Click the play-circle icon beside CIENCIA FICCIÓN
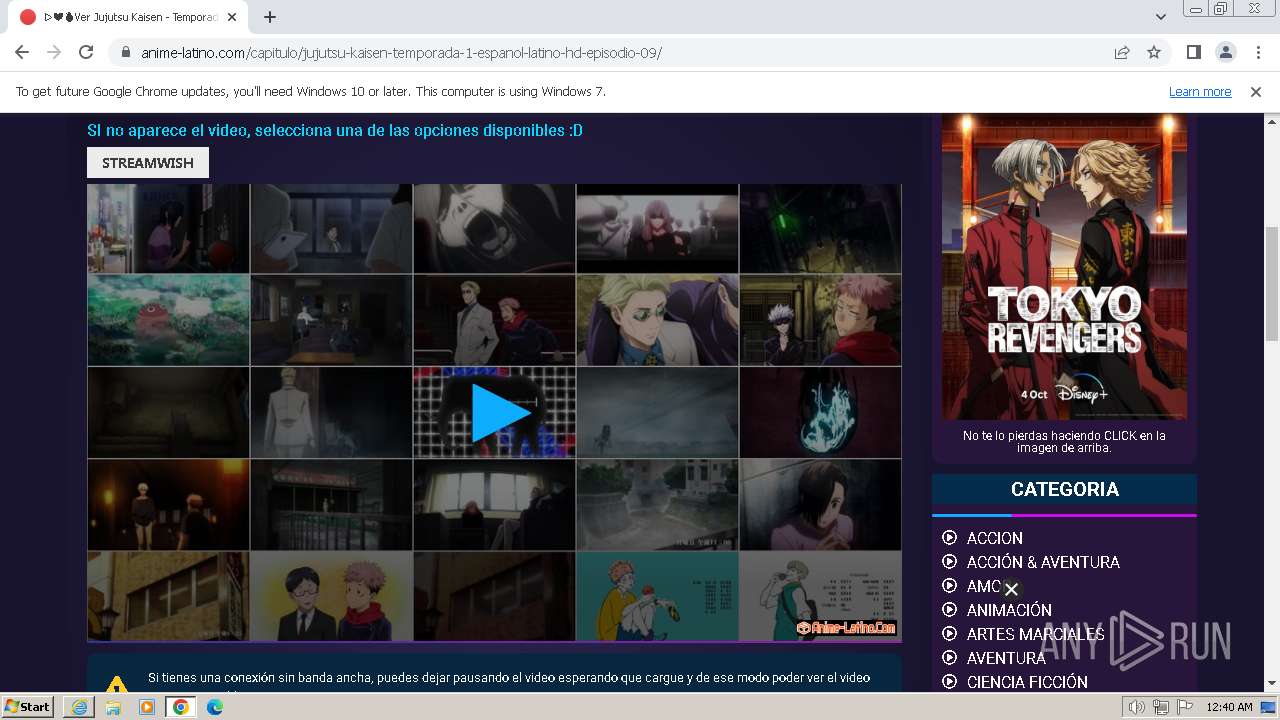This screenshot has height=720, width=1280. [x=950, y=682]
